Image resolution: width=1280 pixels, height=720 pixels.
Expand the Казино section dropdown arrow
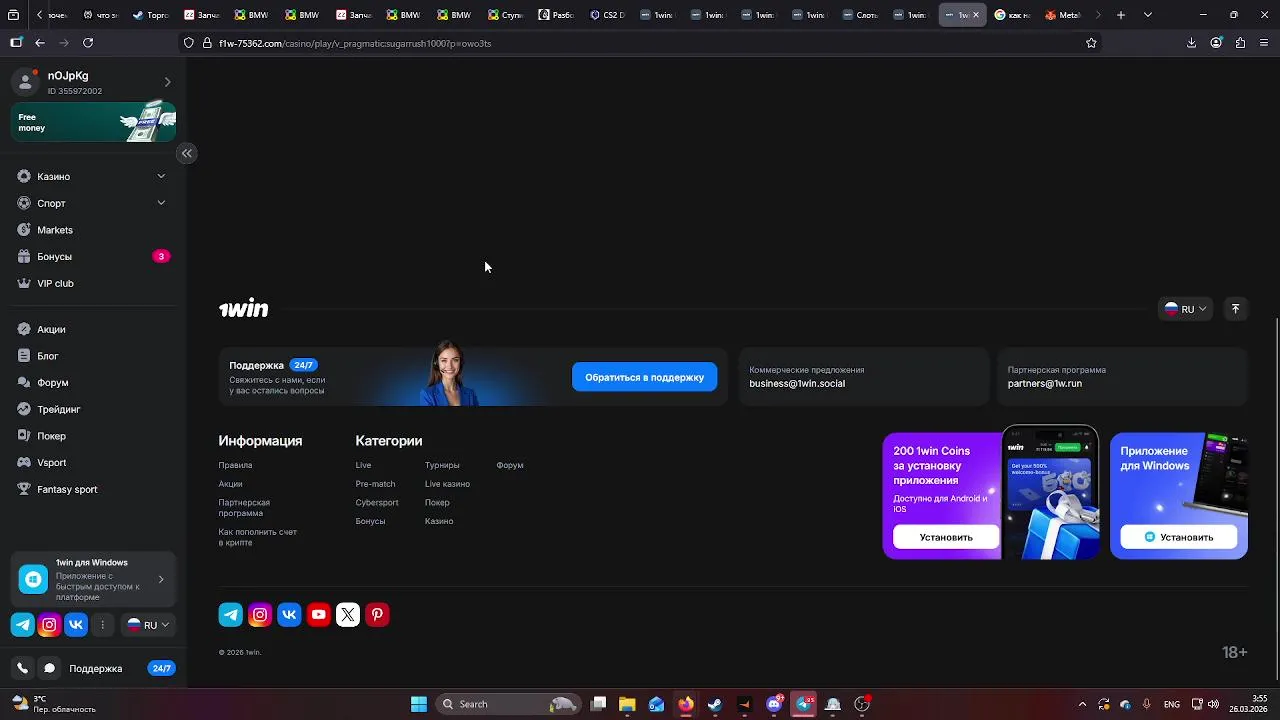click(x=161, y=176)
